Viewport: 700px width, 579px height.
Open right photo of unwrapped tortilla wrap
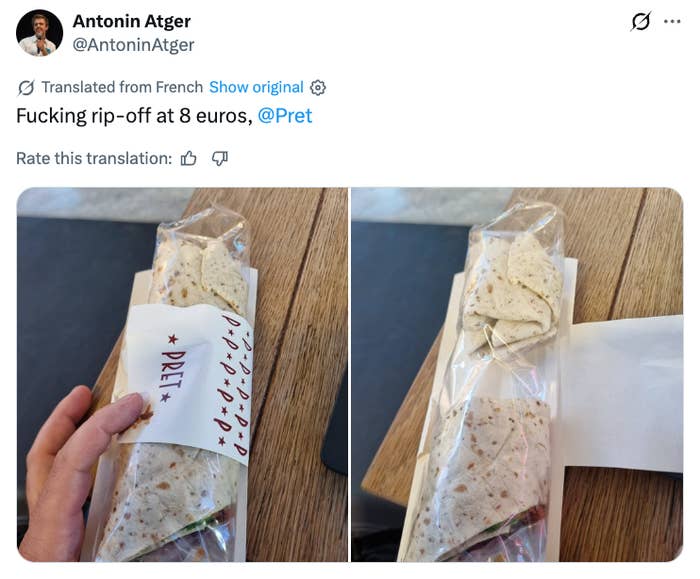click(517, 375)
